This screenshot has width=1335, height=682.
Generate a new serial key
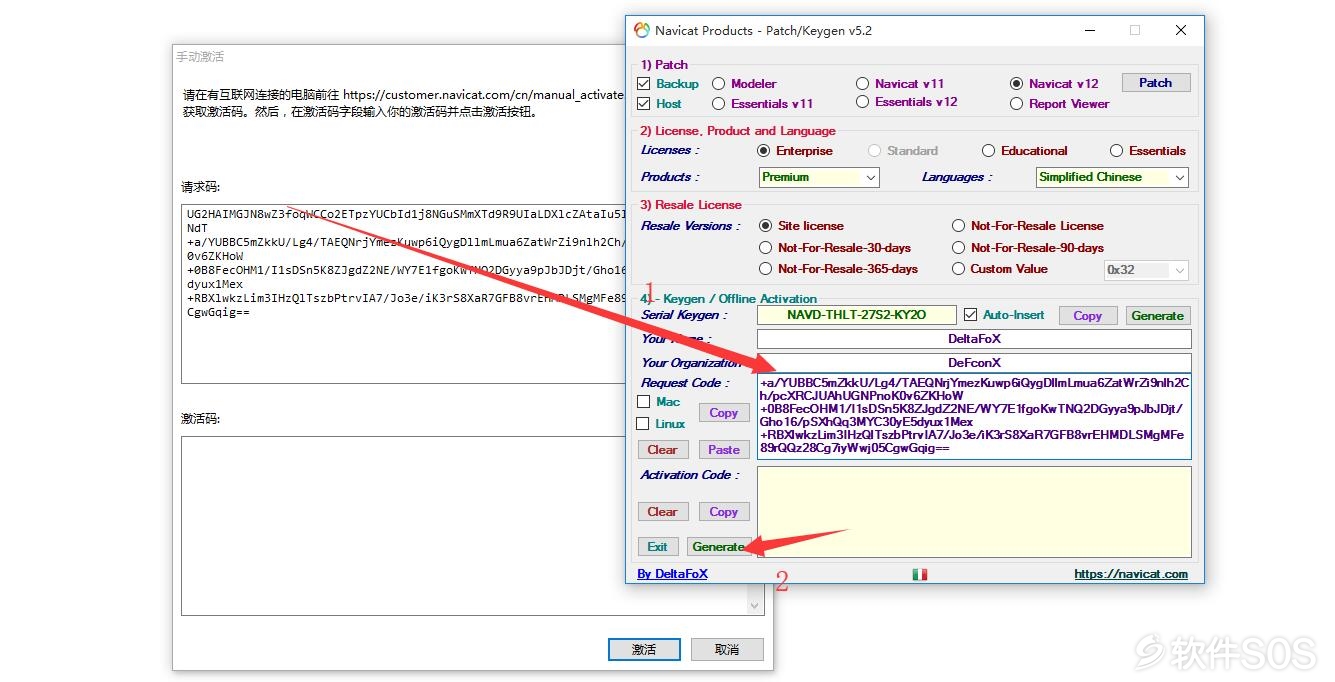pyautogui.click(x=1157, y=315)
